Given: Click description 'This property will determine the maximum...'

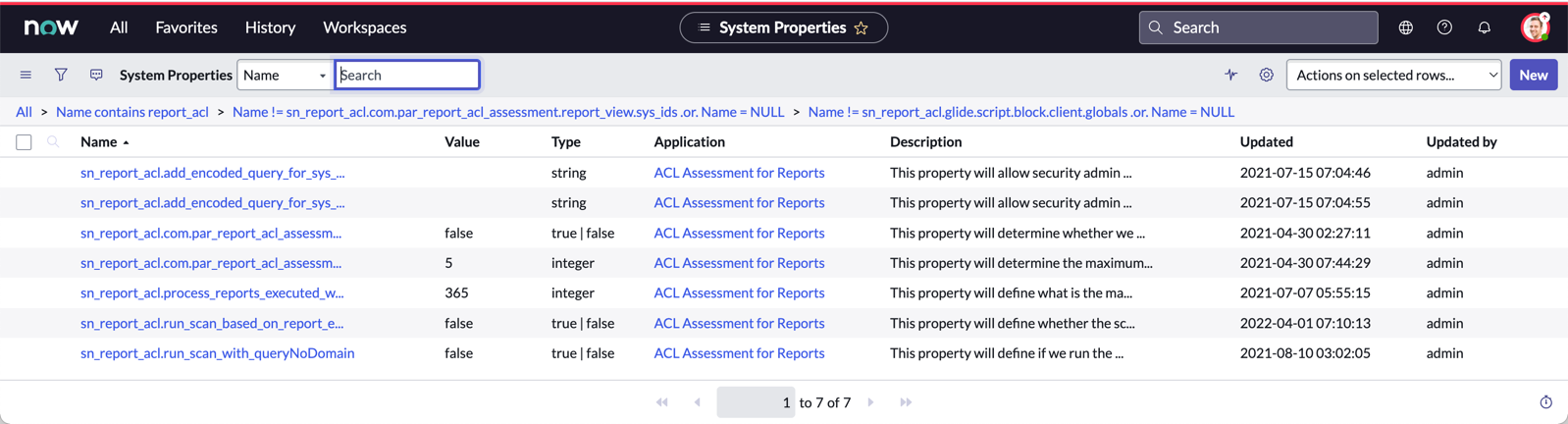Looking at the screenshot, I should click(1021, 263).
